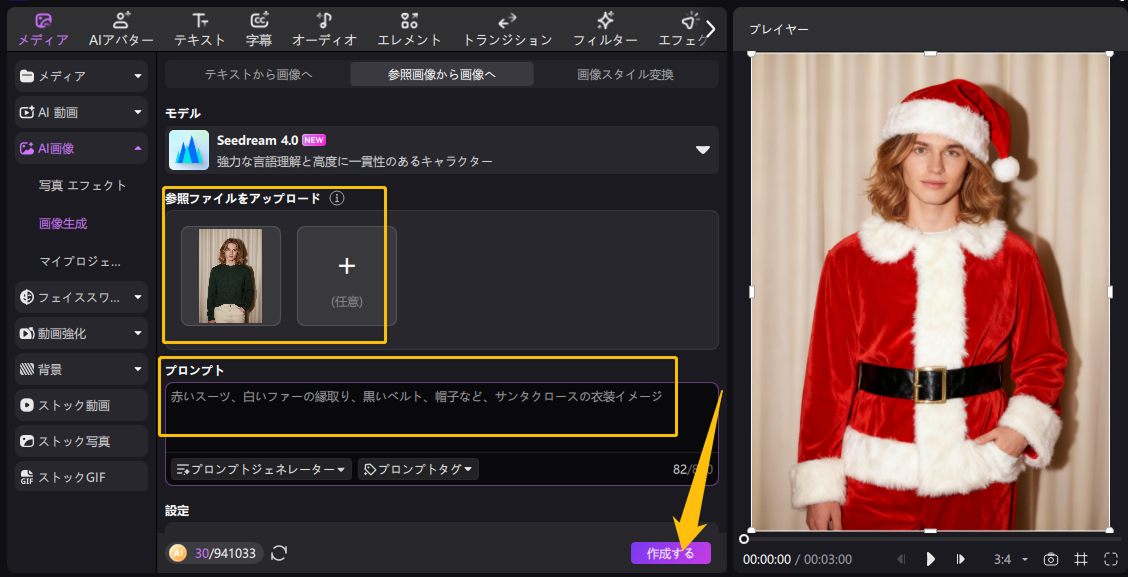Click the フィルター (filter) toolbar icon
Screen dimensions: 1128x577
point(605,28)
